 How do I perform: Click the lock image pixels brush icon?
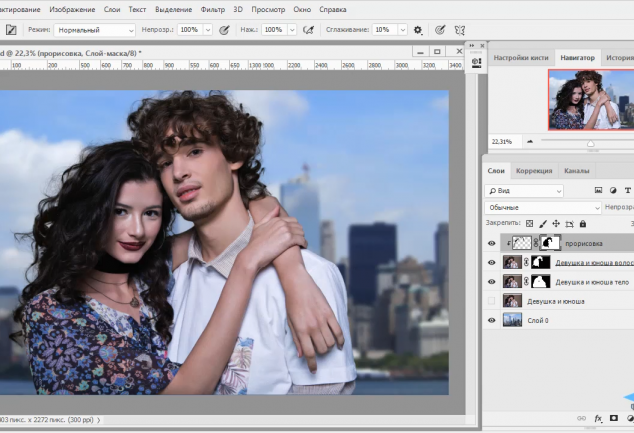tap(543, 223)
